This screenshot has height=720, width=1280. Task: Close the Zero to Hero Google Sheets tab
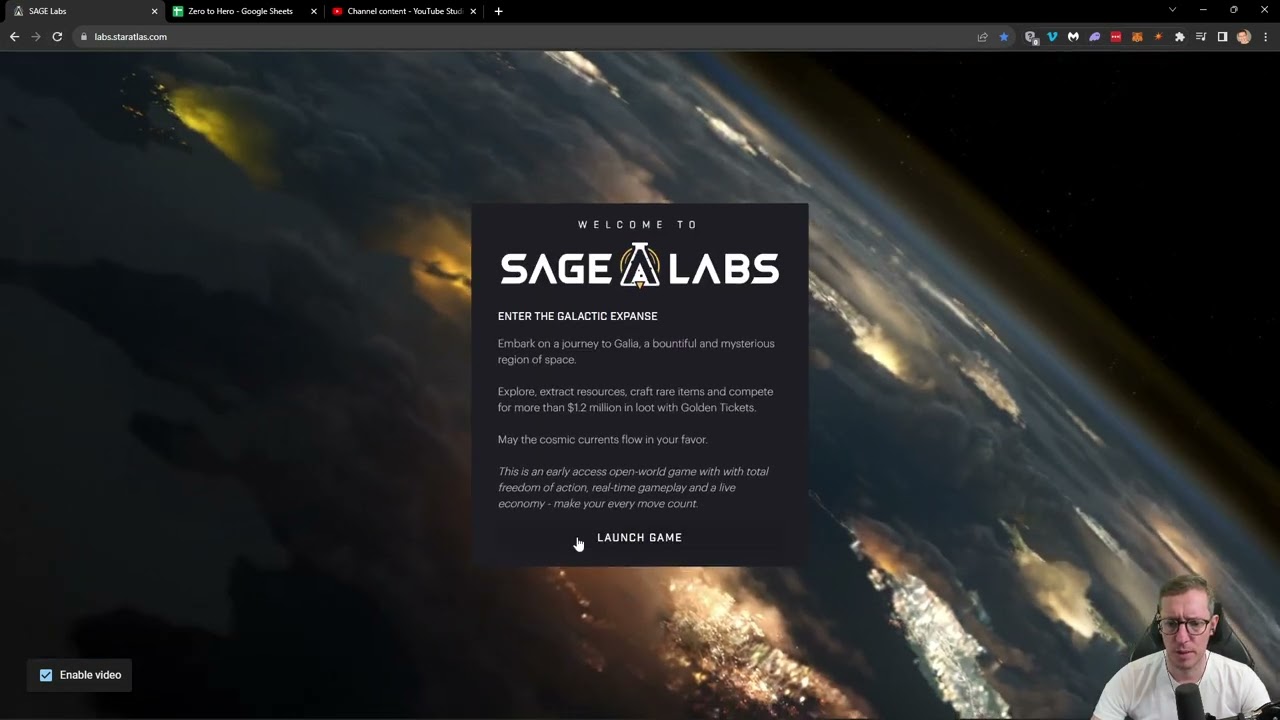click(x=313, y=11)
